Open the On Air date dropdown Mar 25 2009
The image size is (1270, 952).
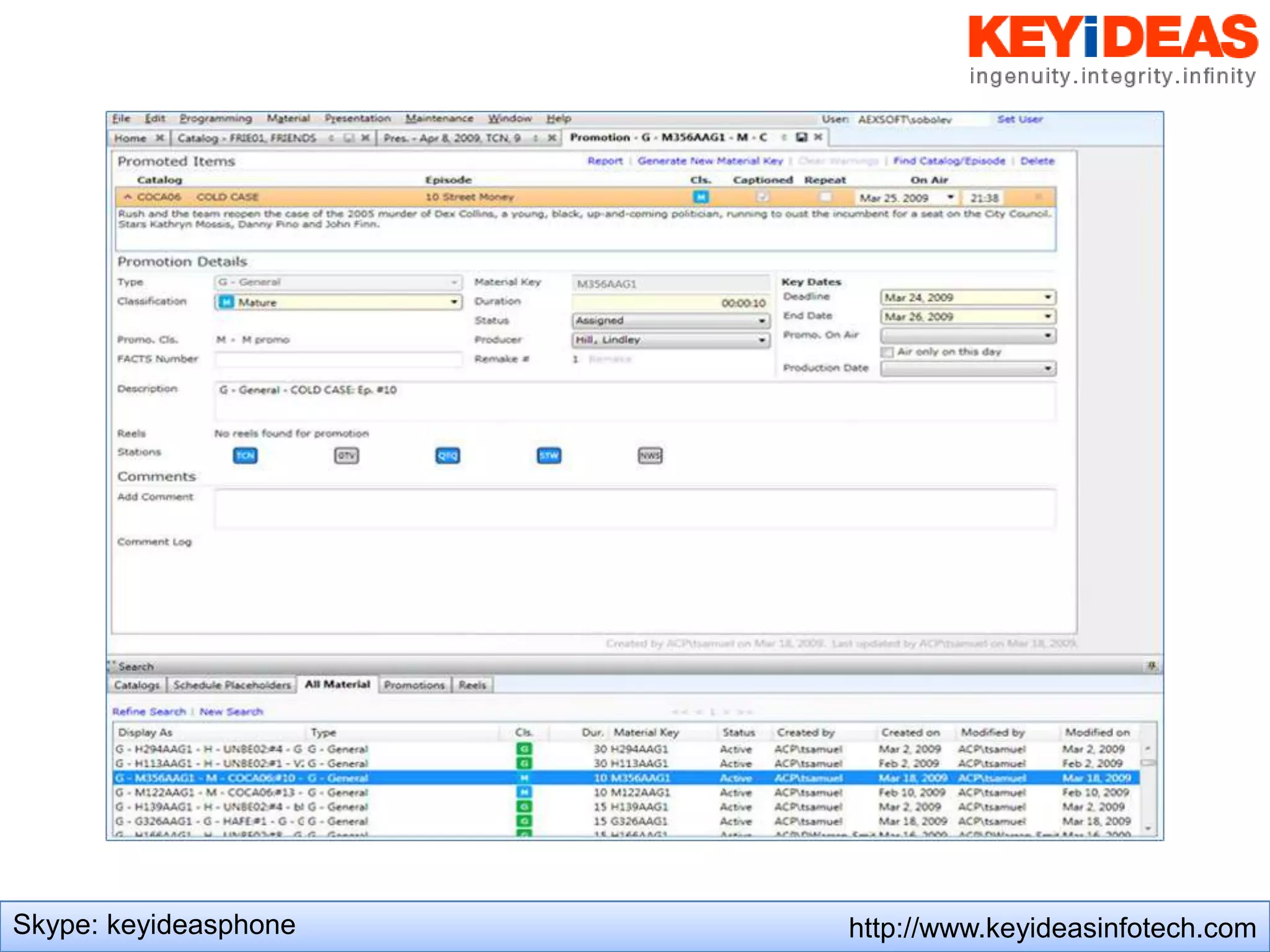pos(950,198)
